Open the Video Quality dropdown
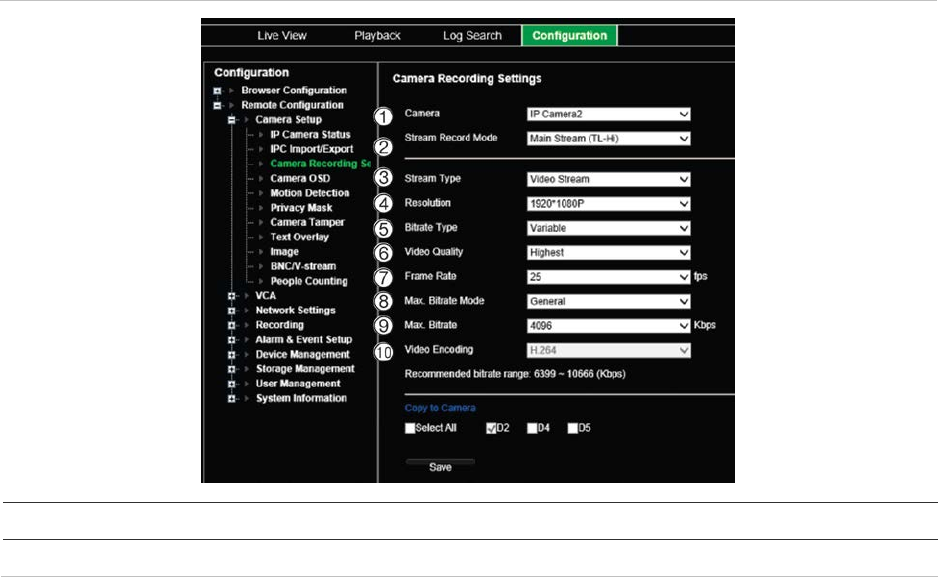The width and height of the screenshot is (938, 577). pos(608,253)
